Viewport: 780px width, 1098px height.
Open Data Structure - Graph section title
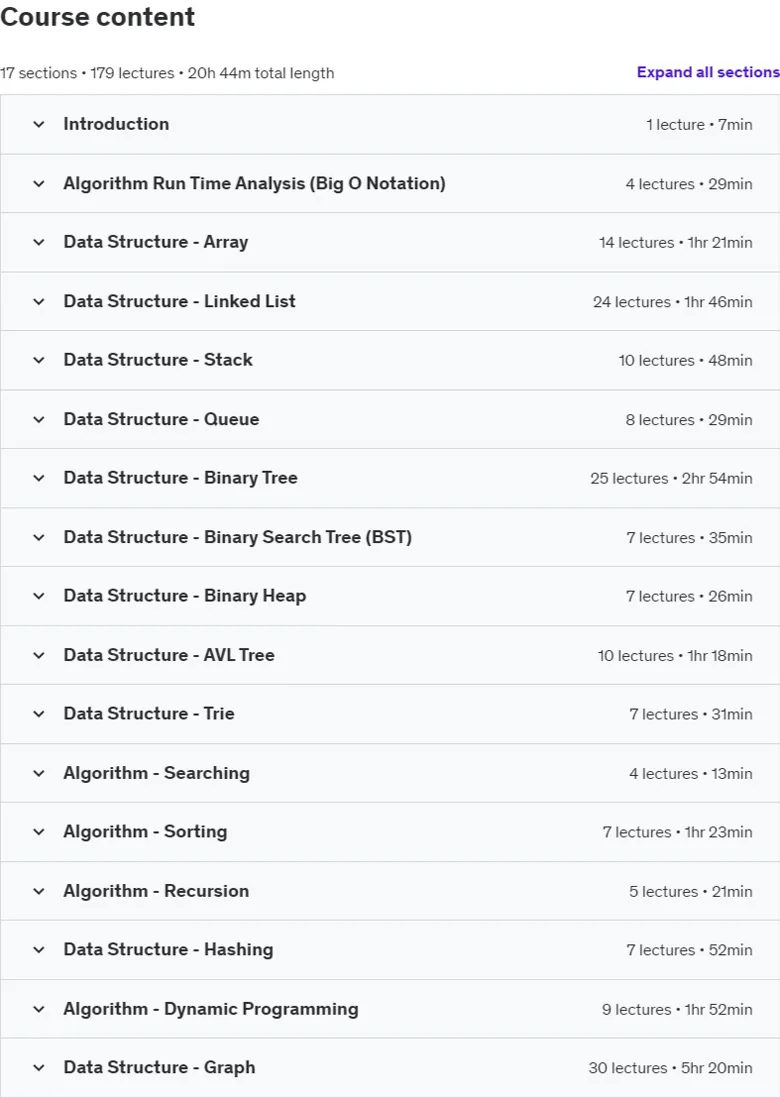click(x=159, y=1067)
